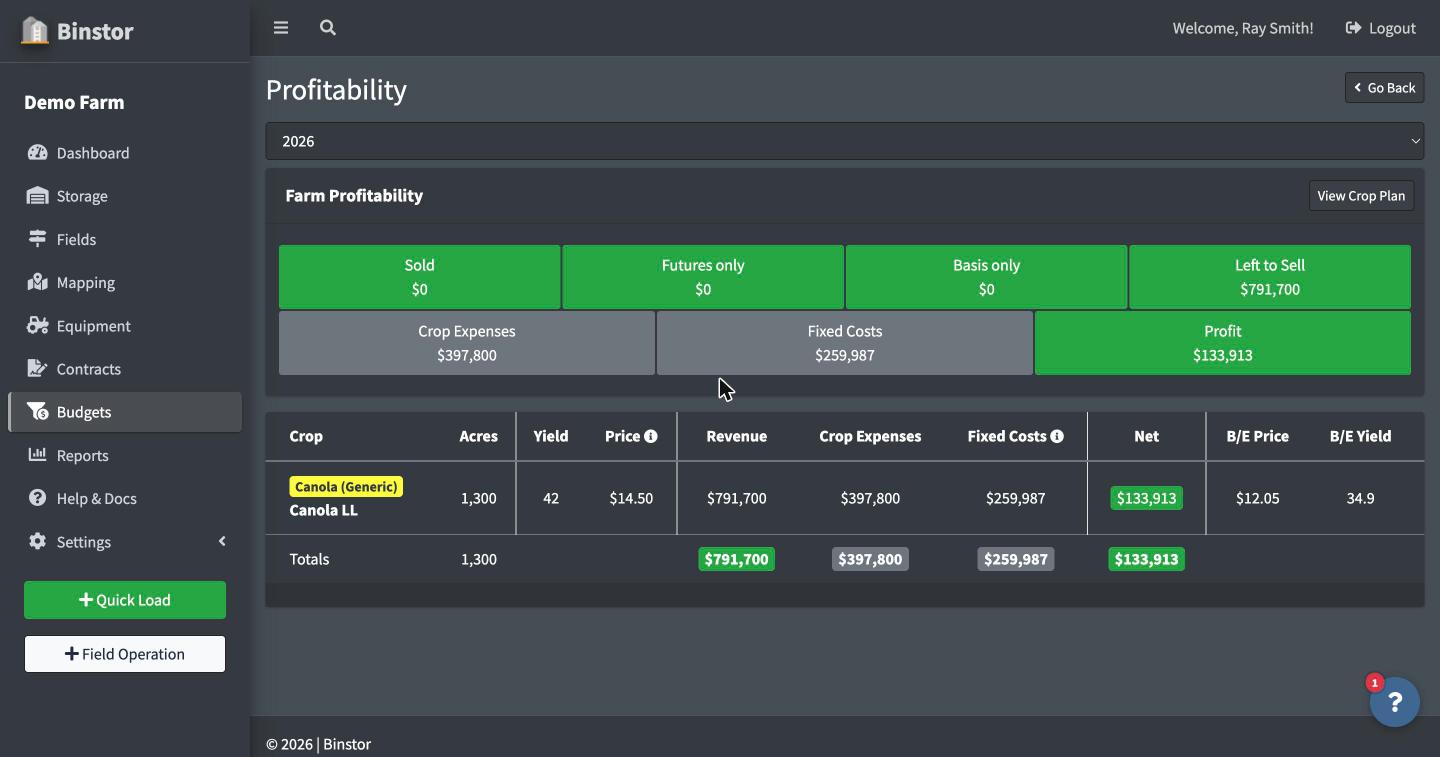Viewport: 1440px width, 757px height.
Task: Click the Binstor footer link
Action: [347, 744]
